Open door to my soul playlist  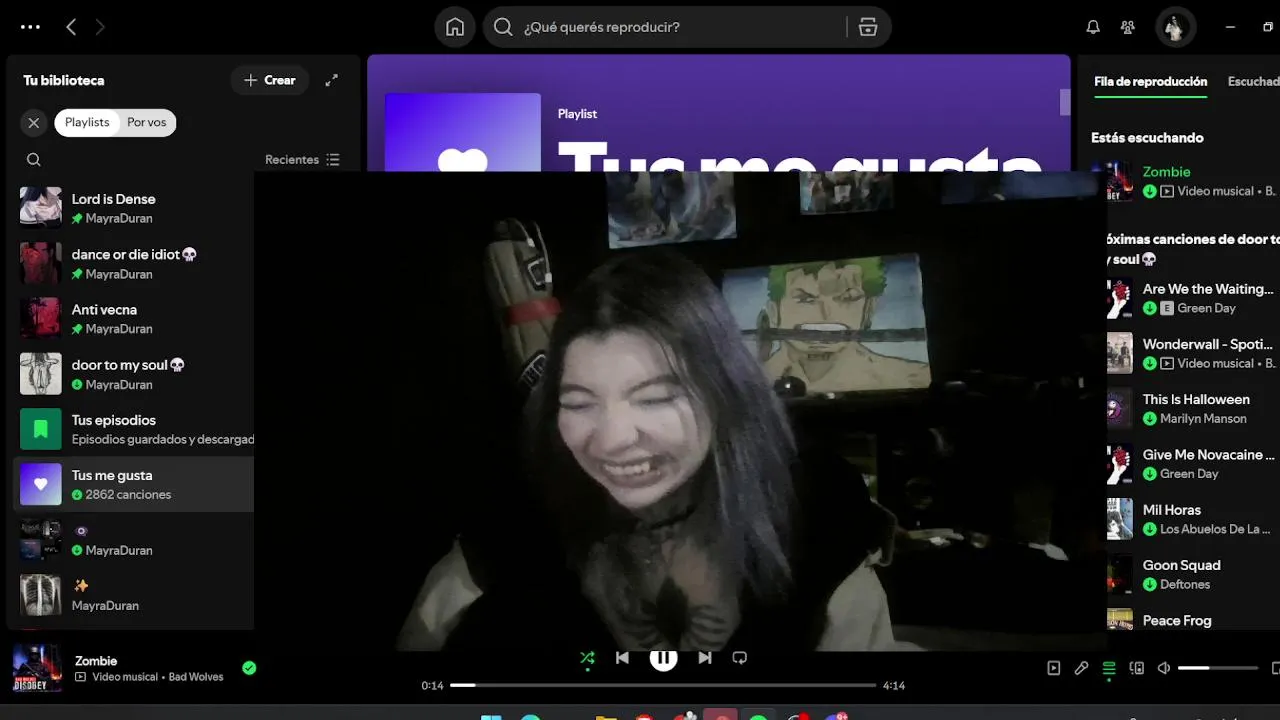pos(134,374)
